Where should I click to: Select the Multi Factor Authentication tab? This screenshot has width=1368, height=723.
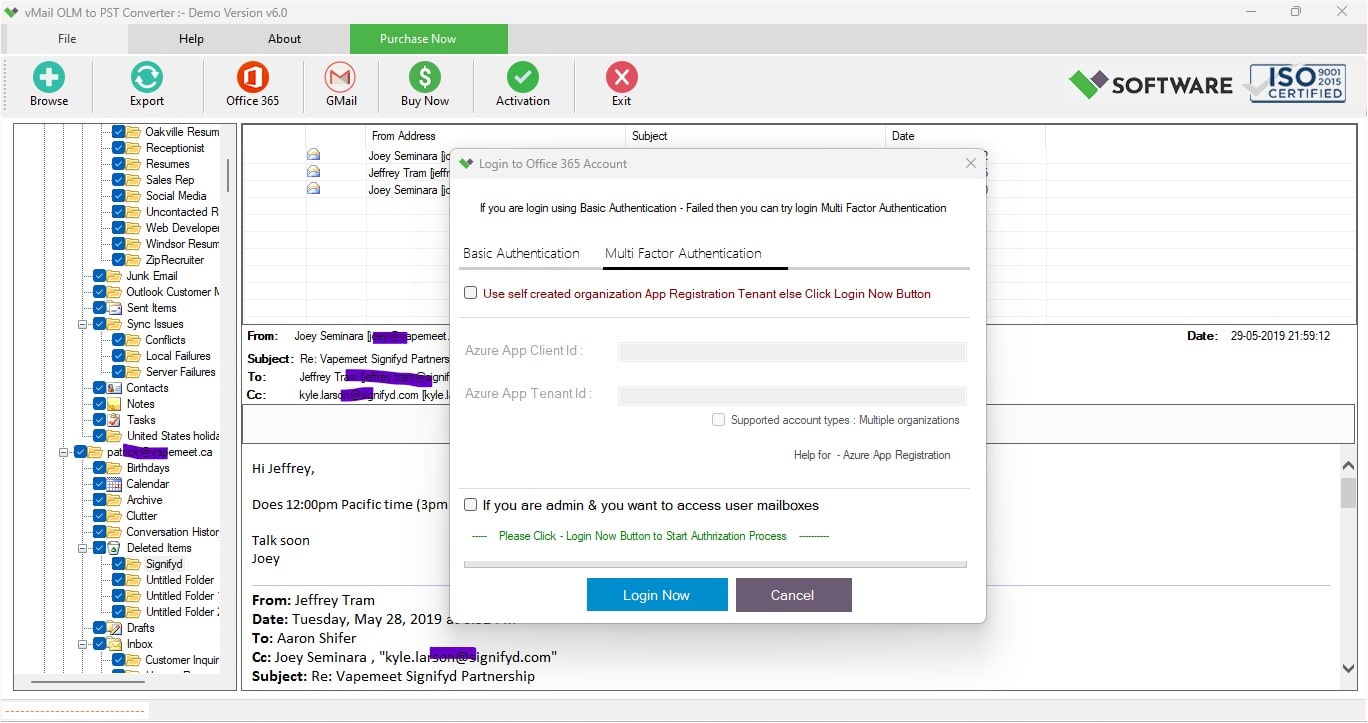683,253
